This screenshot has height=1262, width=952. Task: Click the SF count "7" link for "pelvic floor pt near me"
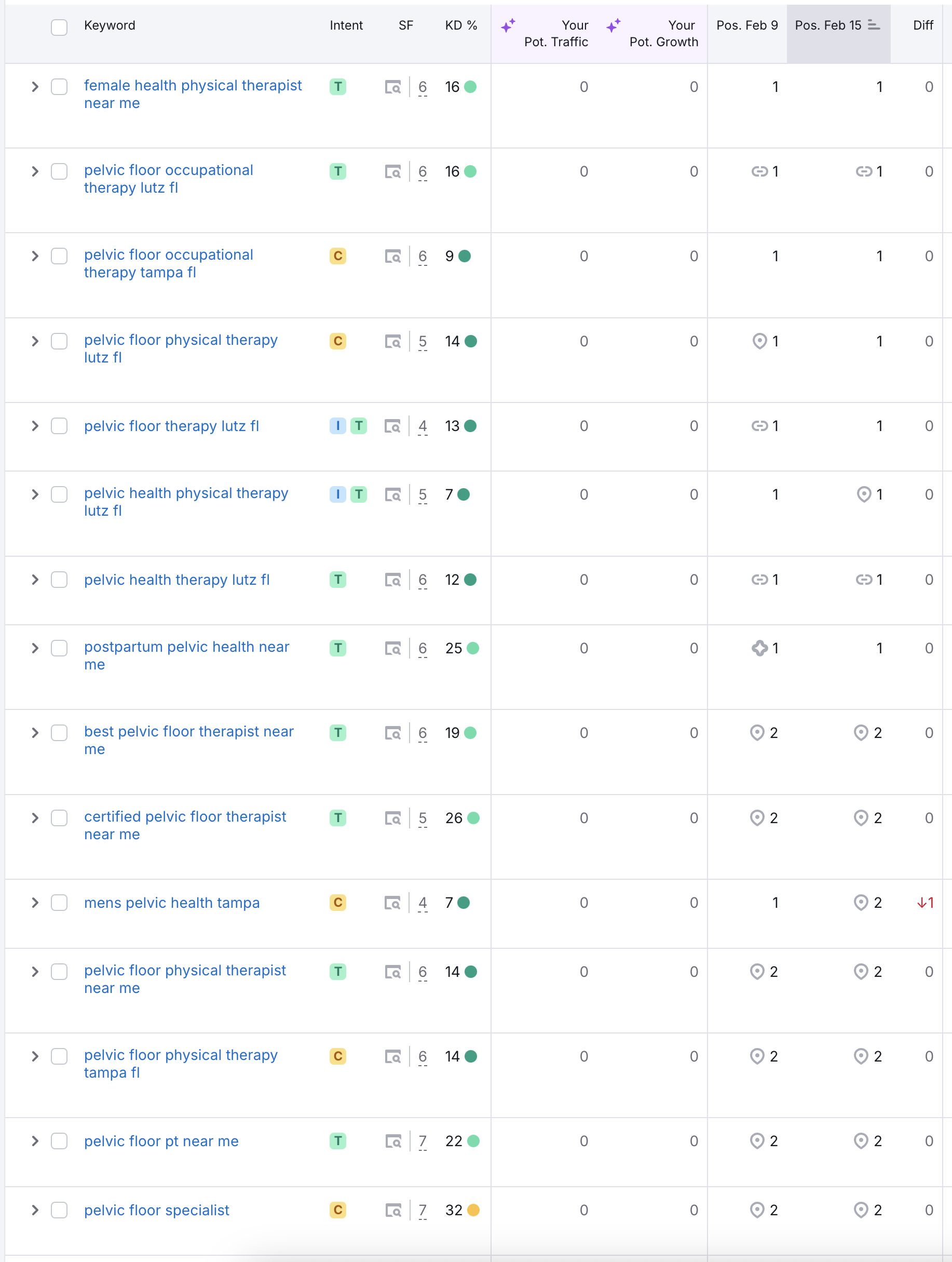pyautogui.click(x=423, y=1141)
